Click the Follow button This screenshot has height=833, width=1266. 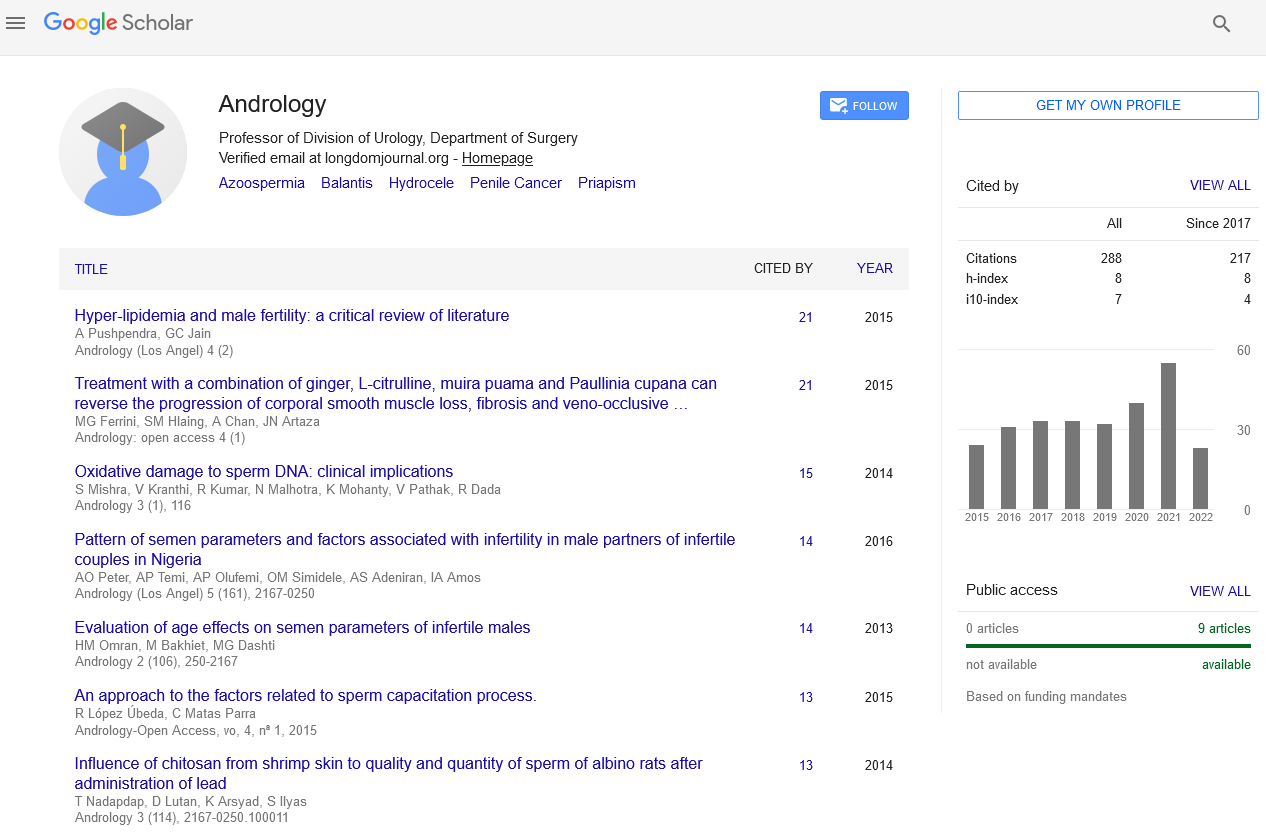[x=864, y=106]
